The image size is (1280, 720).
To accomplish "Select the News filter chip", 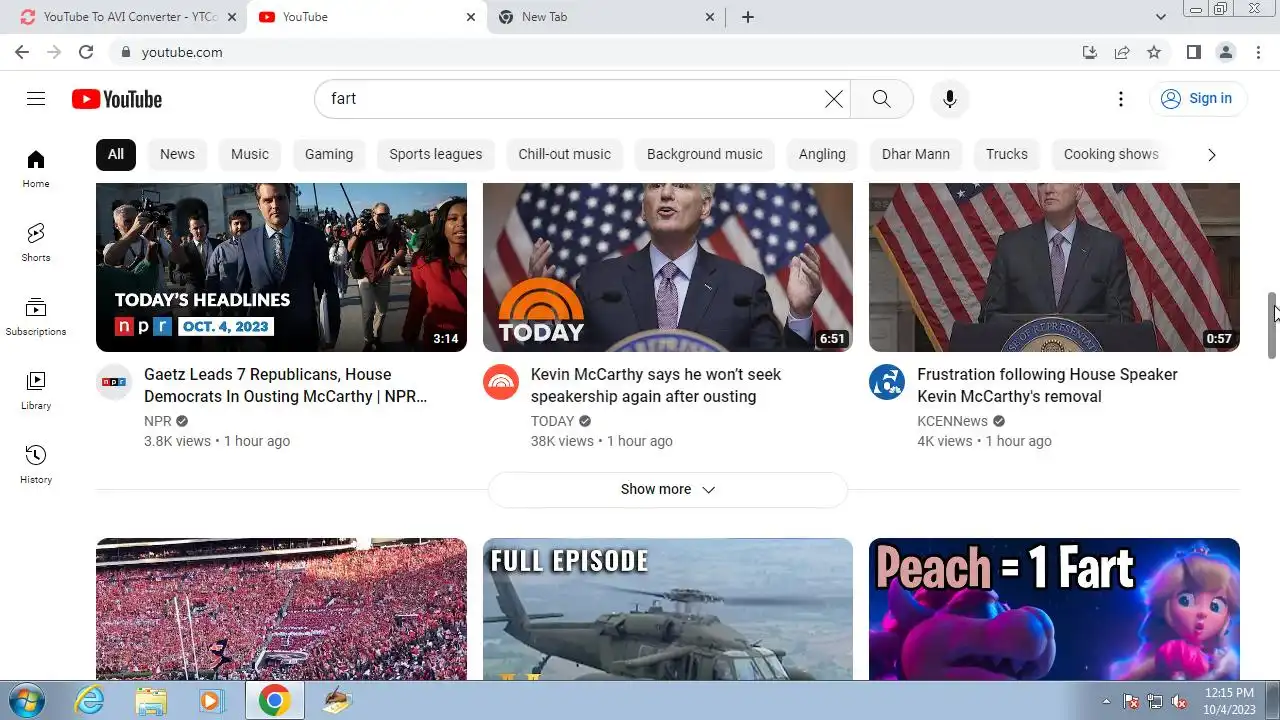I will coord(177,154).
